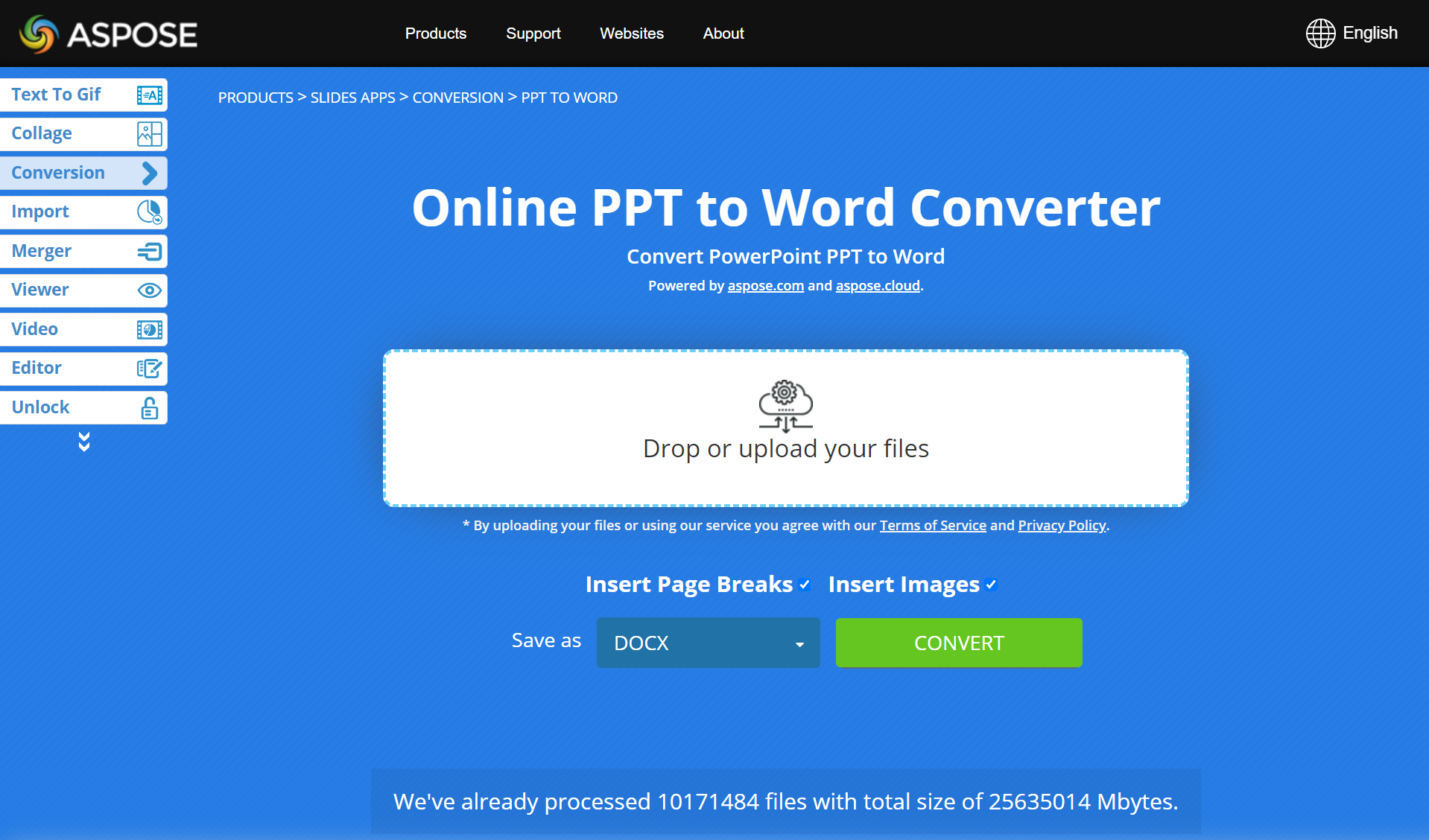Open the Viewer eye icon
This screenshot has height=840, width=1429.
149,290
